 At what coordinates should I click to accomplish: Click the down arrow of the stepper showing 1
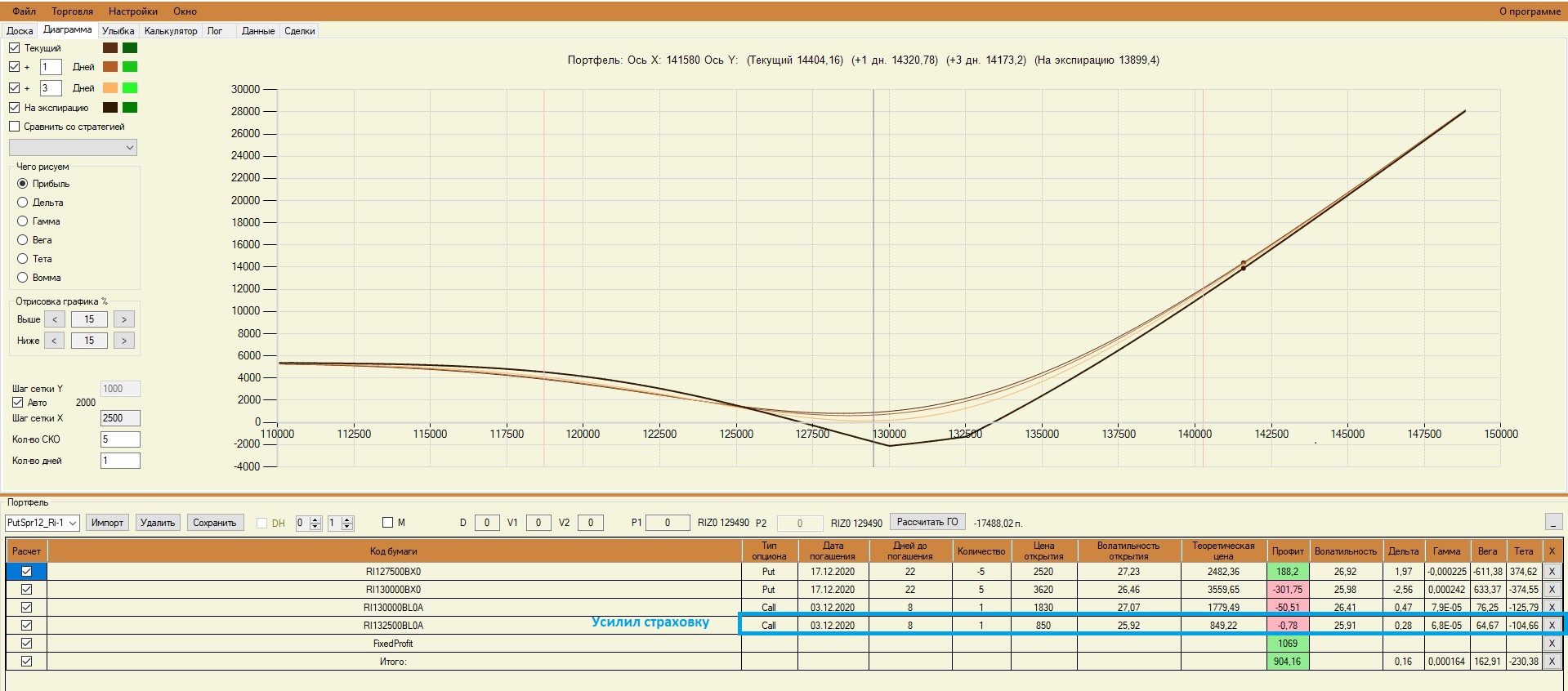(x=347, y=526)
